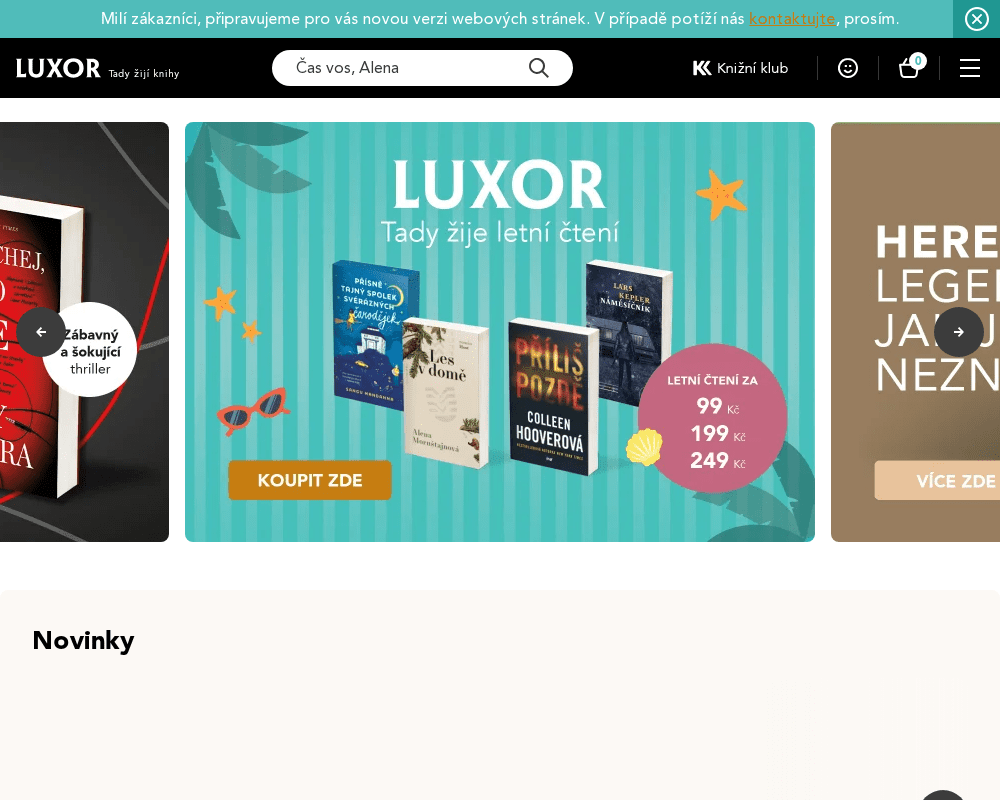The width and height of the screenshot is (1000, 800).
Task: Open Knižní klub link
Action: click(740, 68)
